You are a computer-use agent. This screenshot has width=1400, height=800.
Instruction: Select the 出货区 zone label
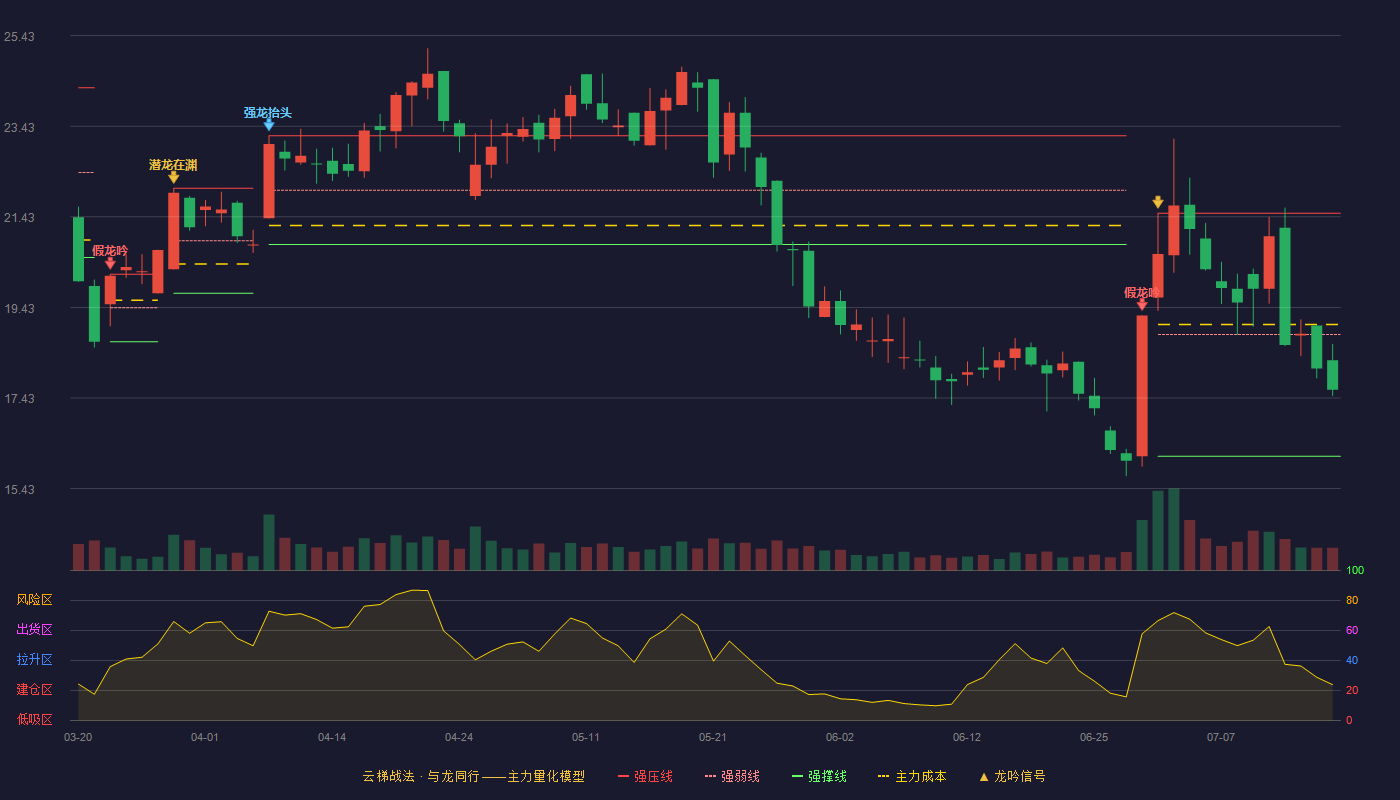coord(34,630)
